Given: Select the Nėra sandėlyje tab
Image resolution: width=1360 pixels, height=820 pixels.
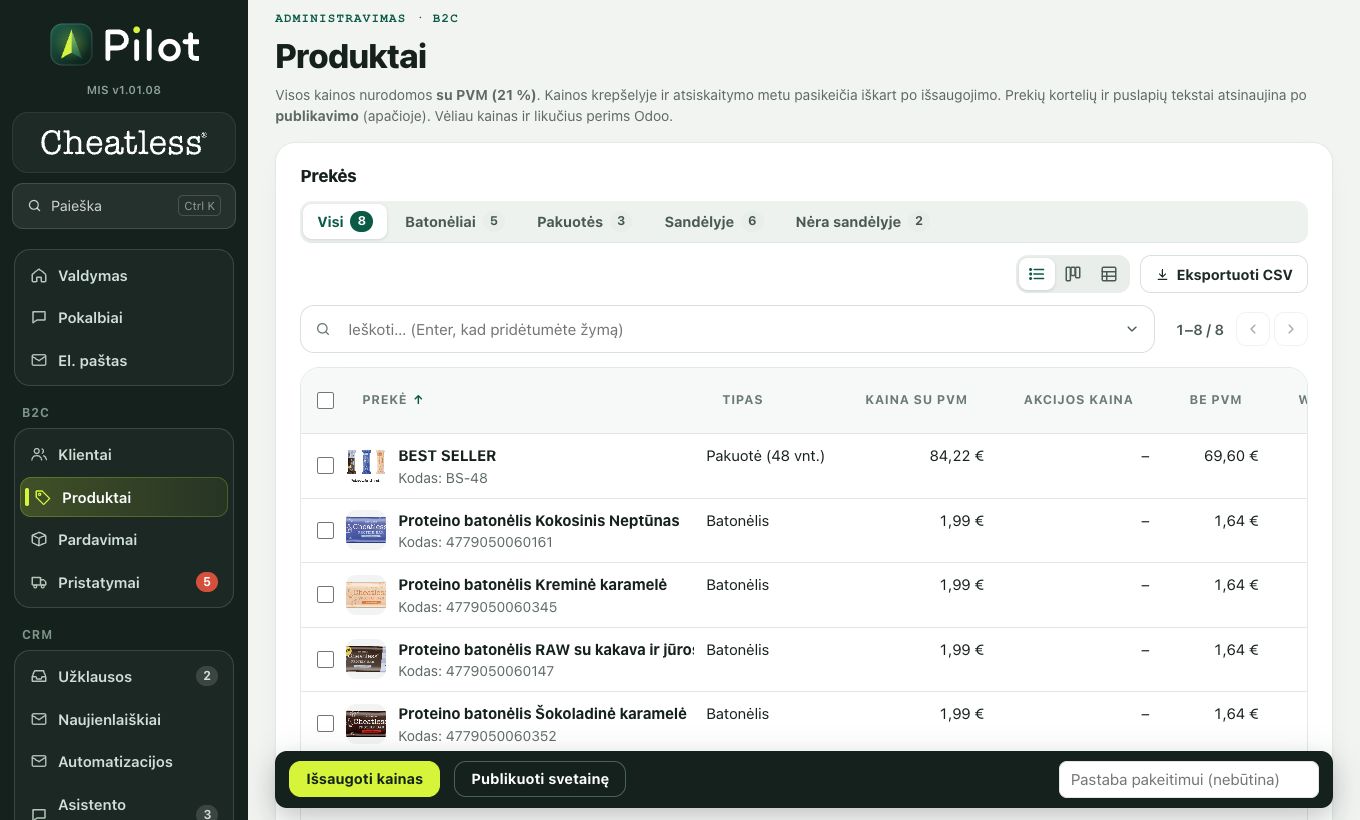Looking at the screenshot, I should tap(861, 222).
